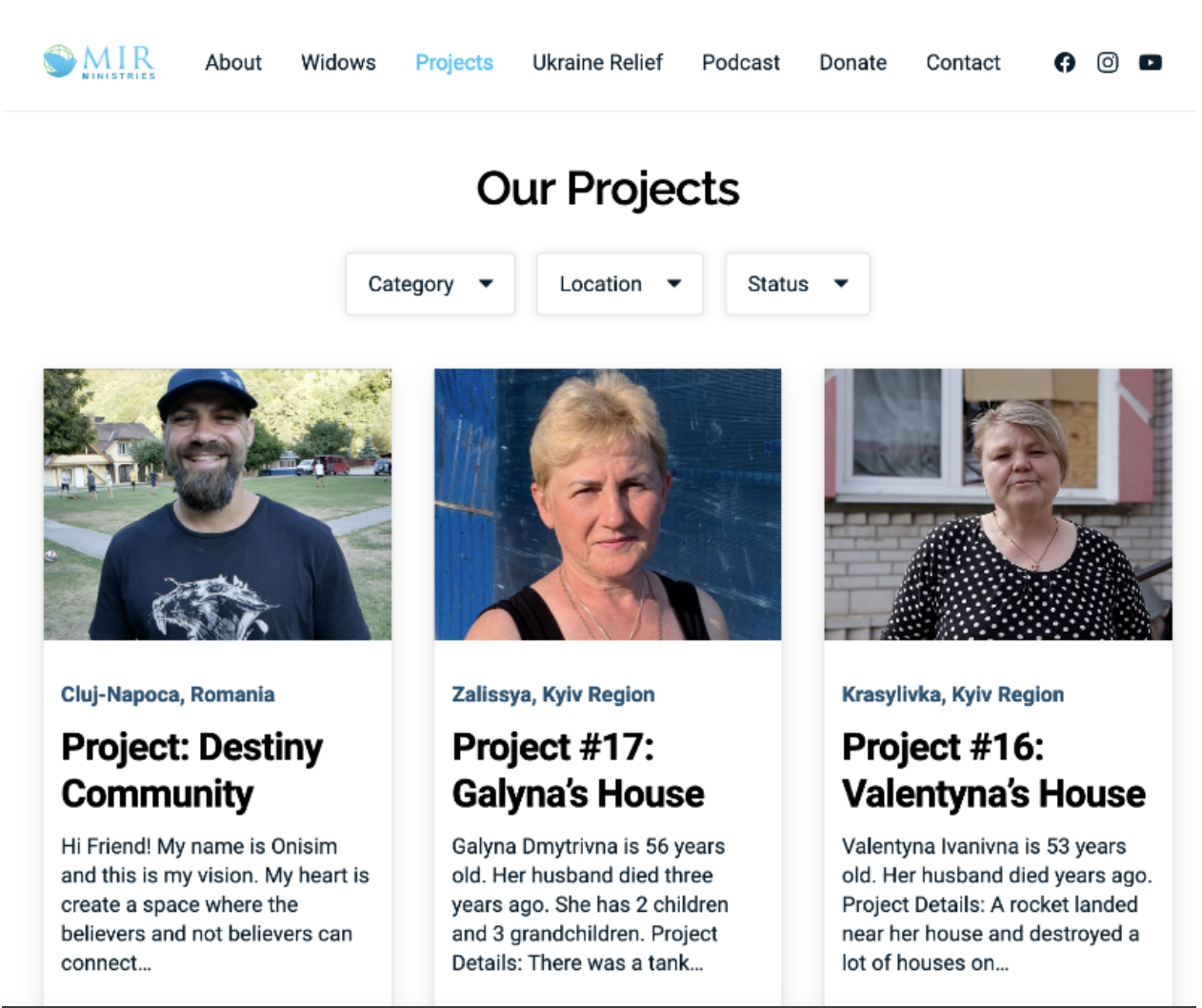
Task: Open Project #16: Valentyna's House title
Action: coord(993,770)
